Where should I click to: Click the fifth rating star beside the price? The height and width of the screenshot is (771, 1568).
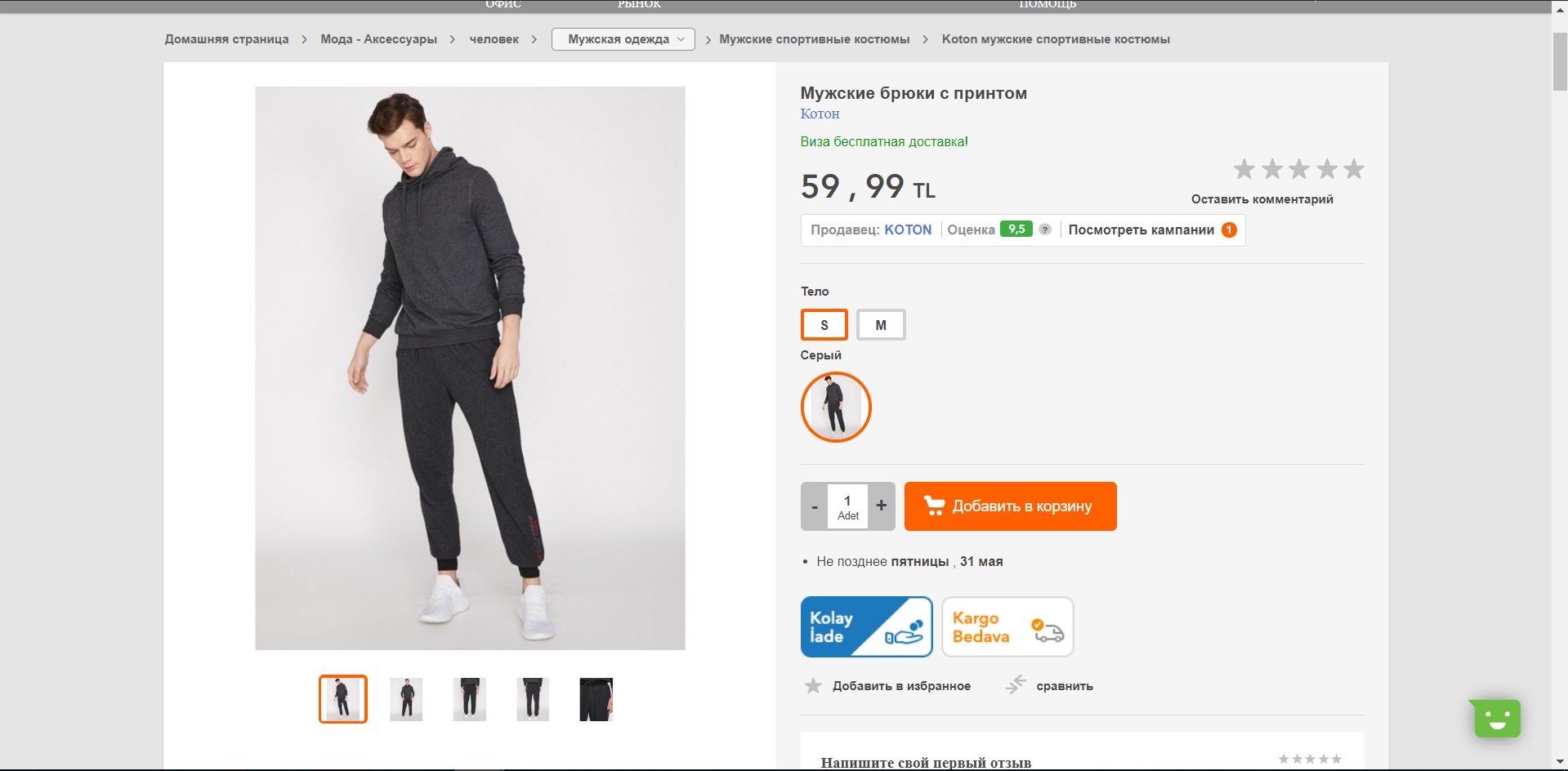pyautogui.click(x=1354, y=169)
